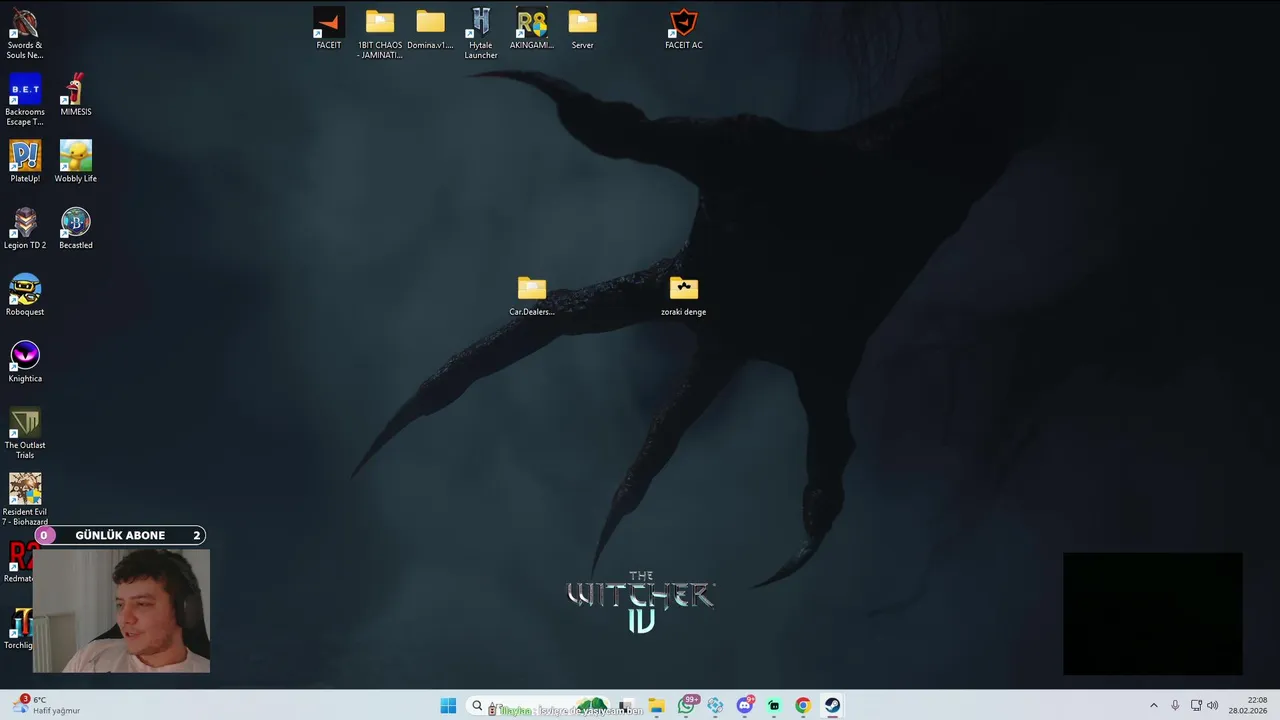Open the volume control tray icon

pyautogui.click(x=1213, y=706)
